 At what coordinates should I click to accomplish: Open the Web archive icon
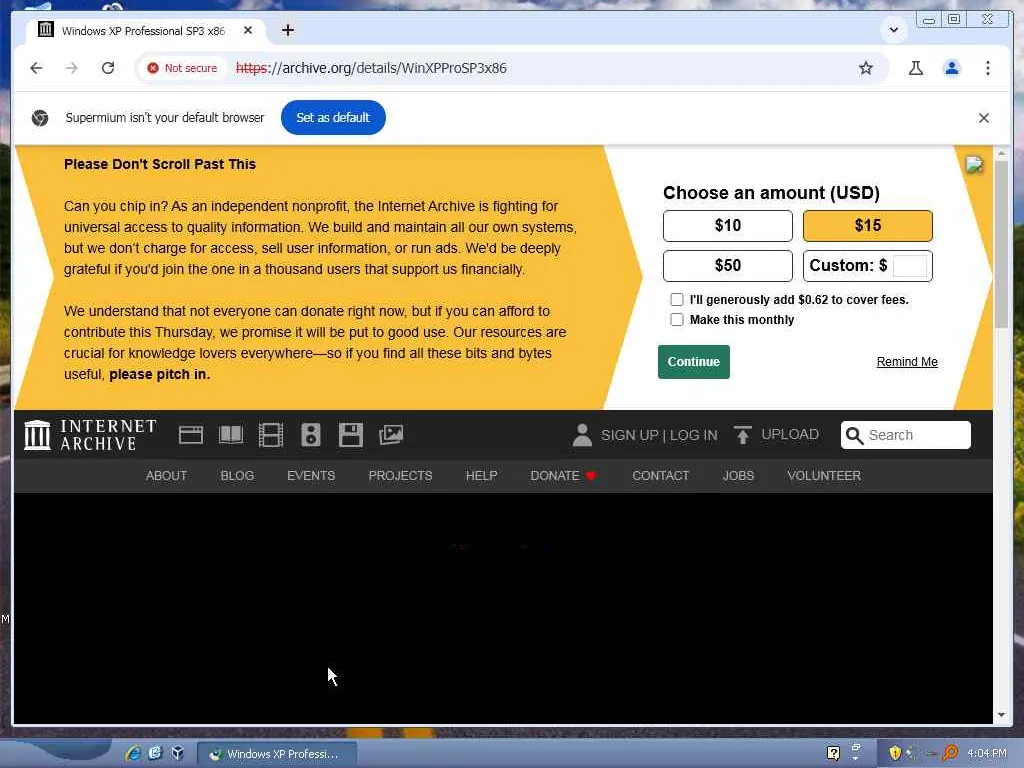pyautogui.click(x=191, y=435)
